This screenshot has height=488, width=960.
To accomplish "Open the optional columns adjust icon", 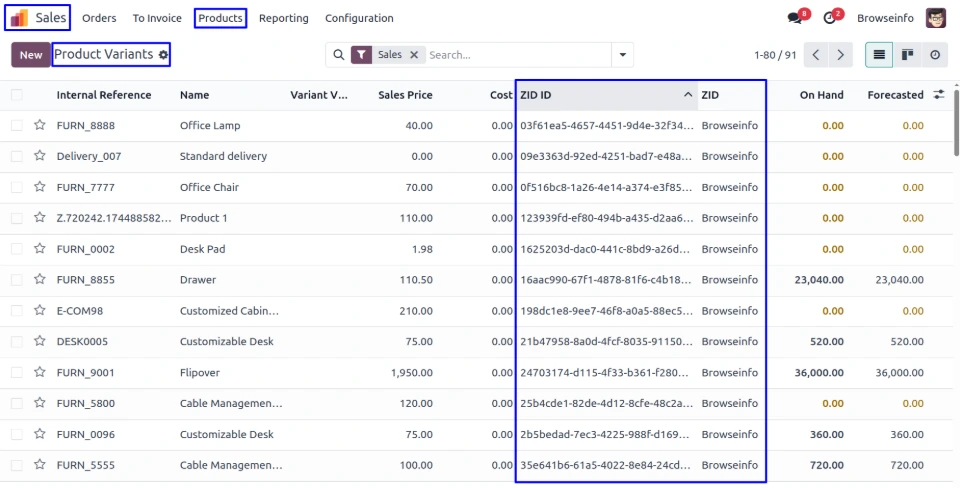I will (938, 95).
